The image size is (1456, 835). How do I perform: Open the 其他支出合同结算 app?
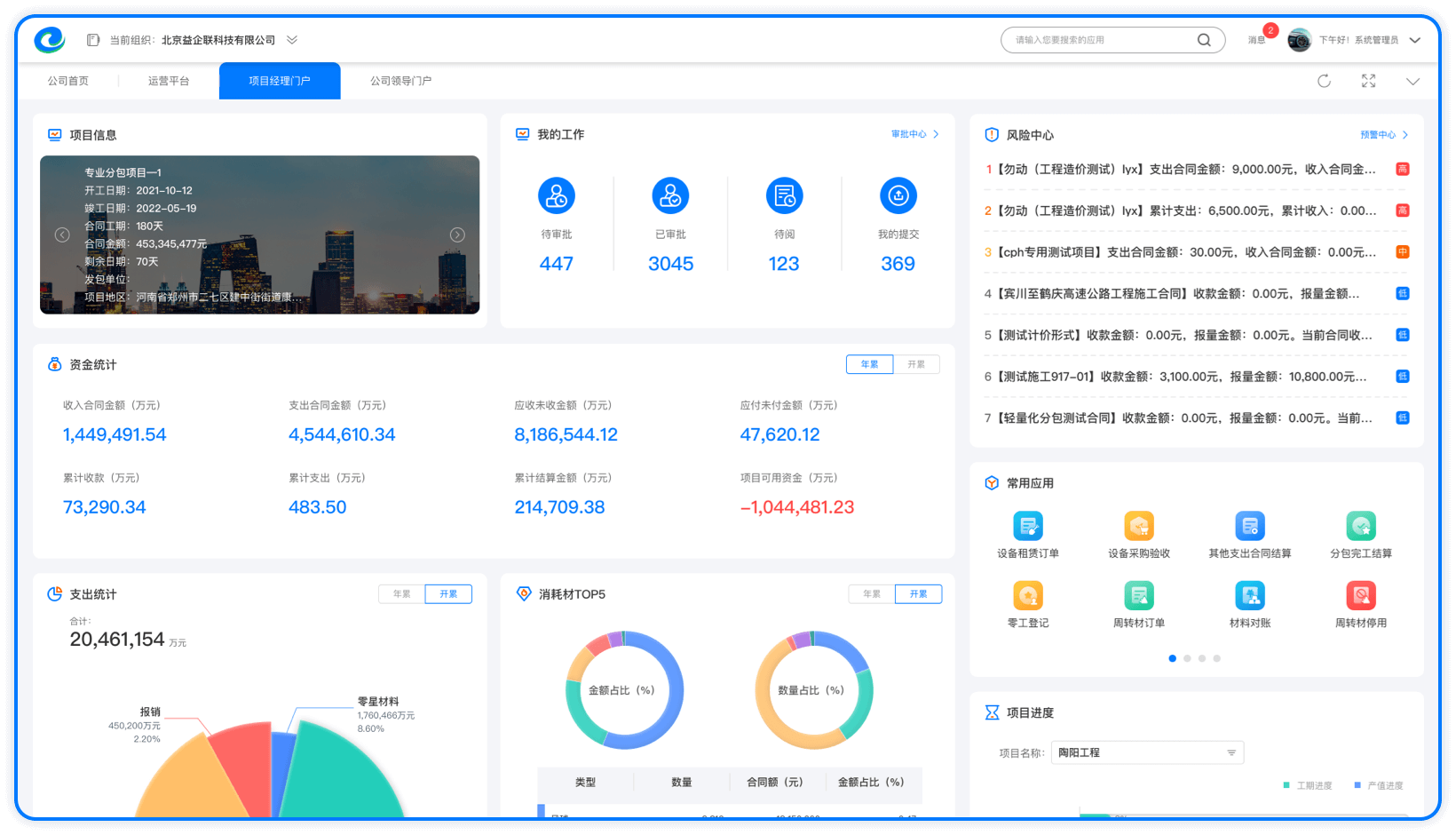coord(1250,536)
